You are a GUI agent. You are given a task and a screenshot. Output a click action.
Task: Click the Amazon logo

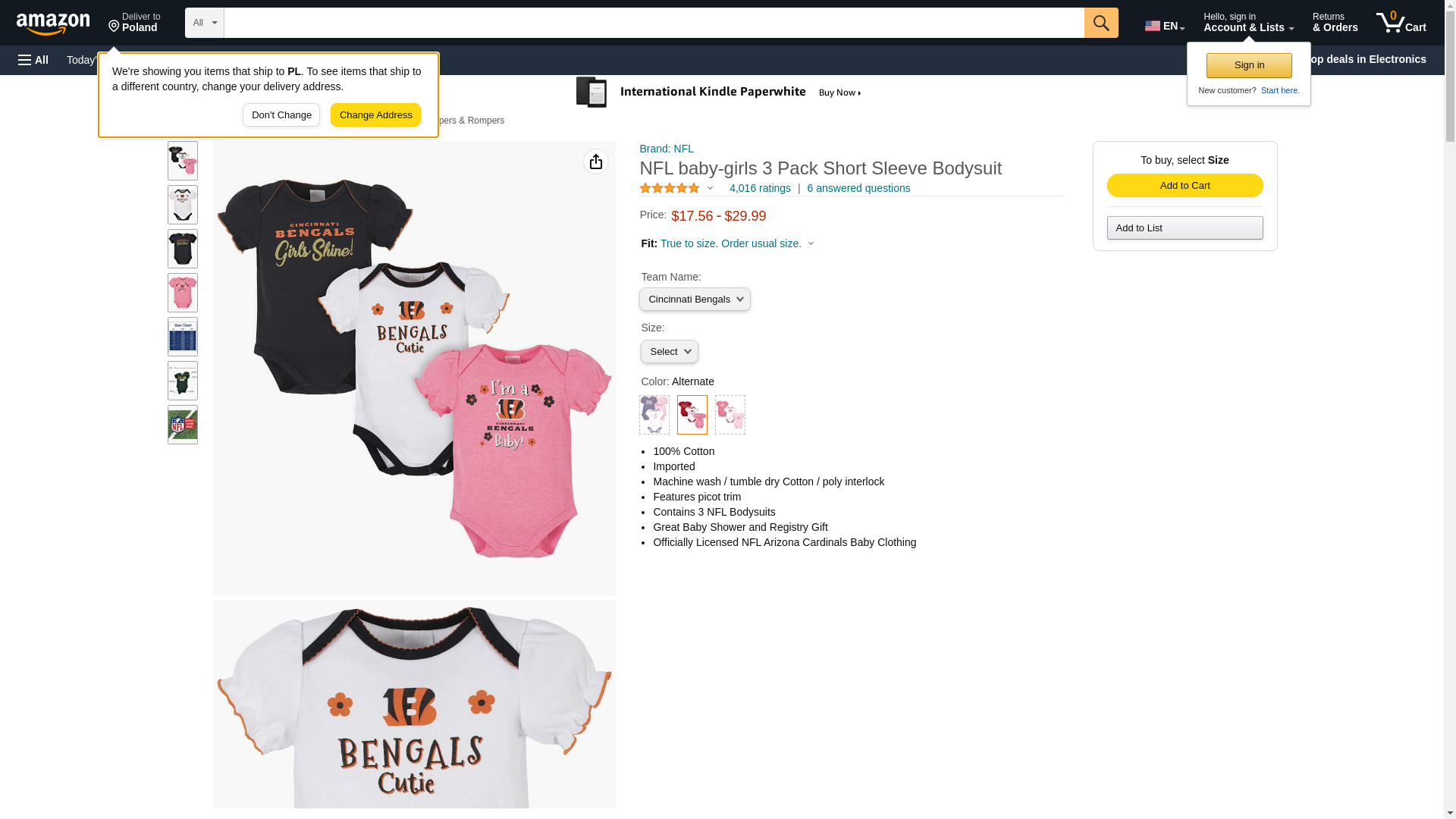53,24
